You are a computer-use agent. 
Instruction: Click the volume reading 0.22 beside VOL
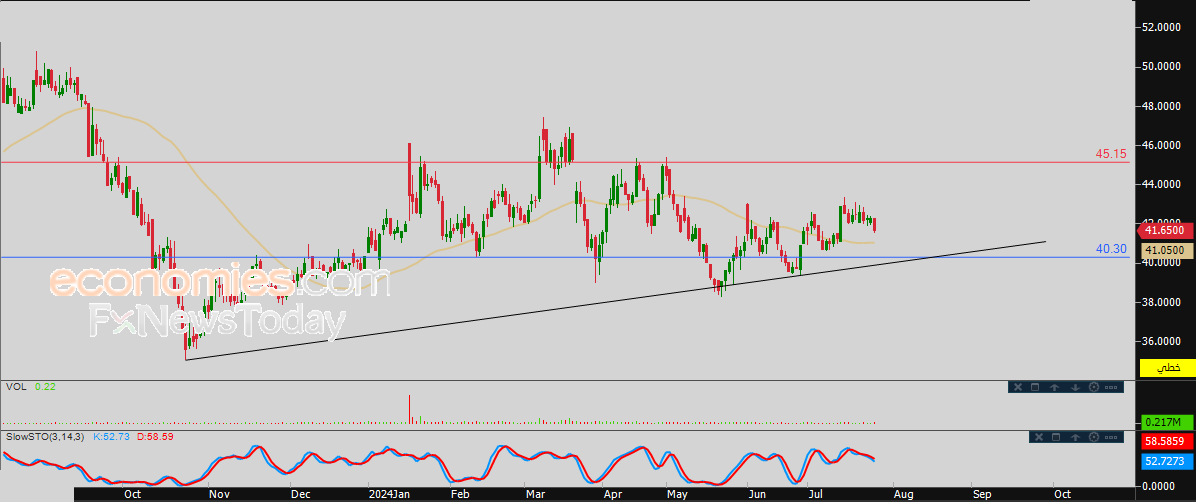coord(47,387)
